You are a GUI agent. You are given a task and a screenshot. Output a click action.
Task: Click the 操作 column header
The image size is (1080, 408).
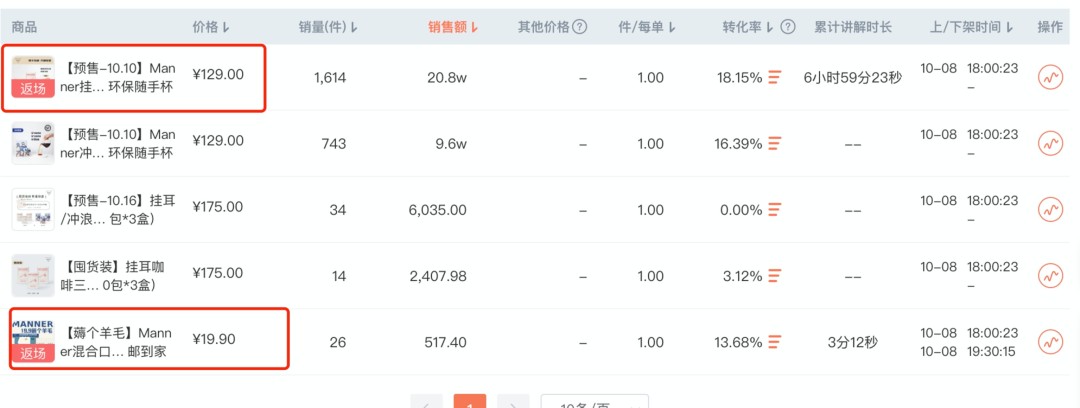pos(1050,27)
